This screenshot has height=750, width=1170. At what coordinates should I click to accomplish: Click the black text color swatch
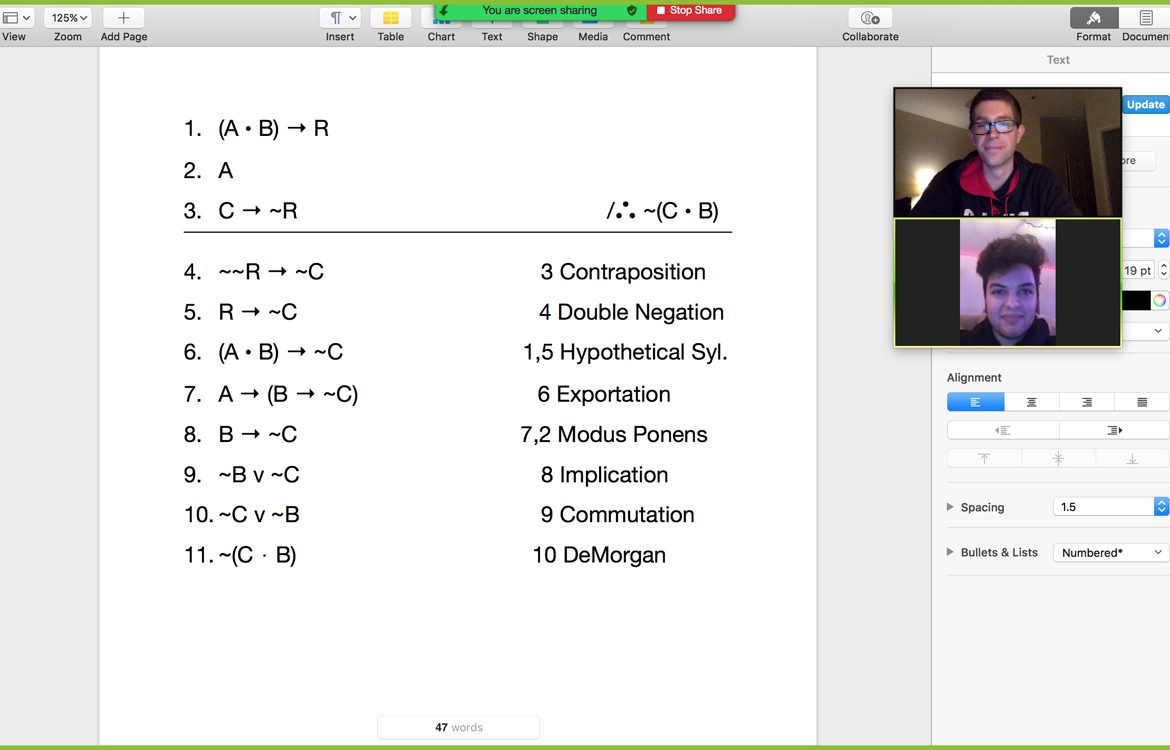click(x=1136, y=300)
